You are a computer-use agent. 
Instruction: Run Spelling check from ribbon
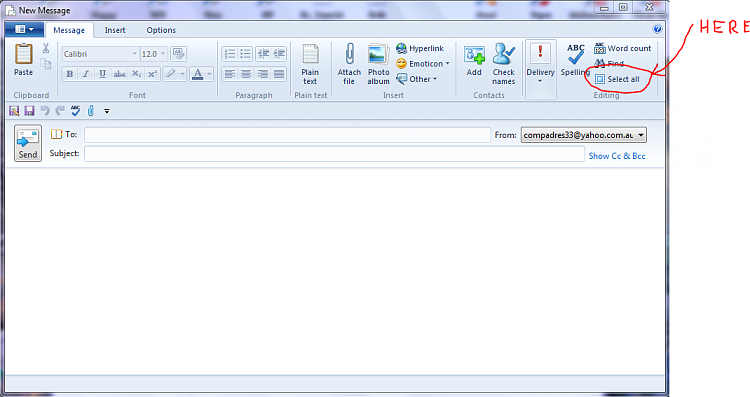click(x=575, y=60)
